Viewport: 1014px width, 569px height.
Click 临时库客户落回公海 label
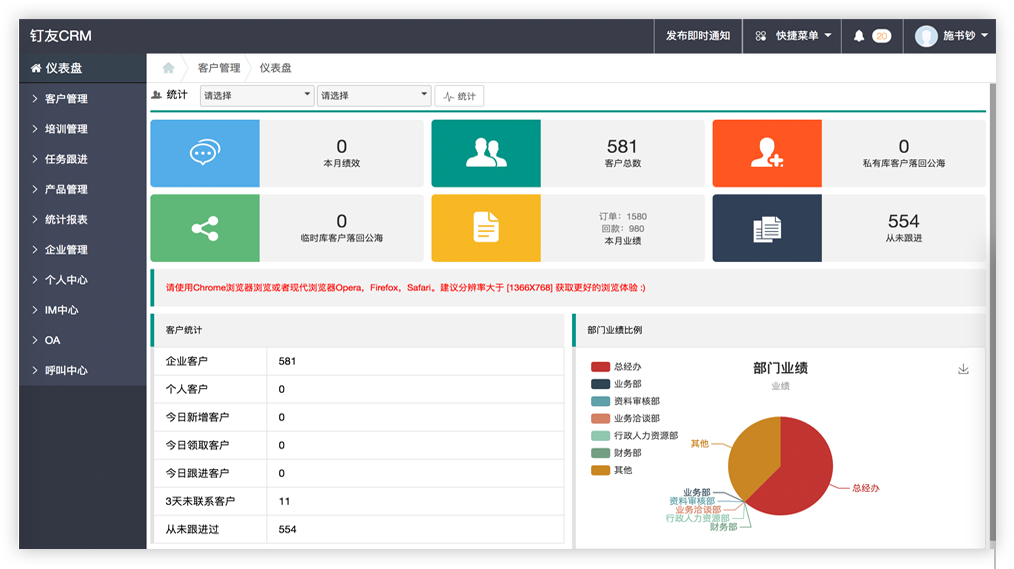[x=341, y=238]
